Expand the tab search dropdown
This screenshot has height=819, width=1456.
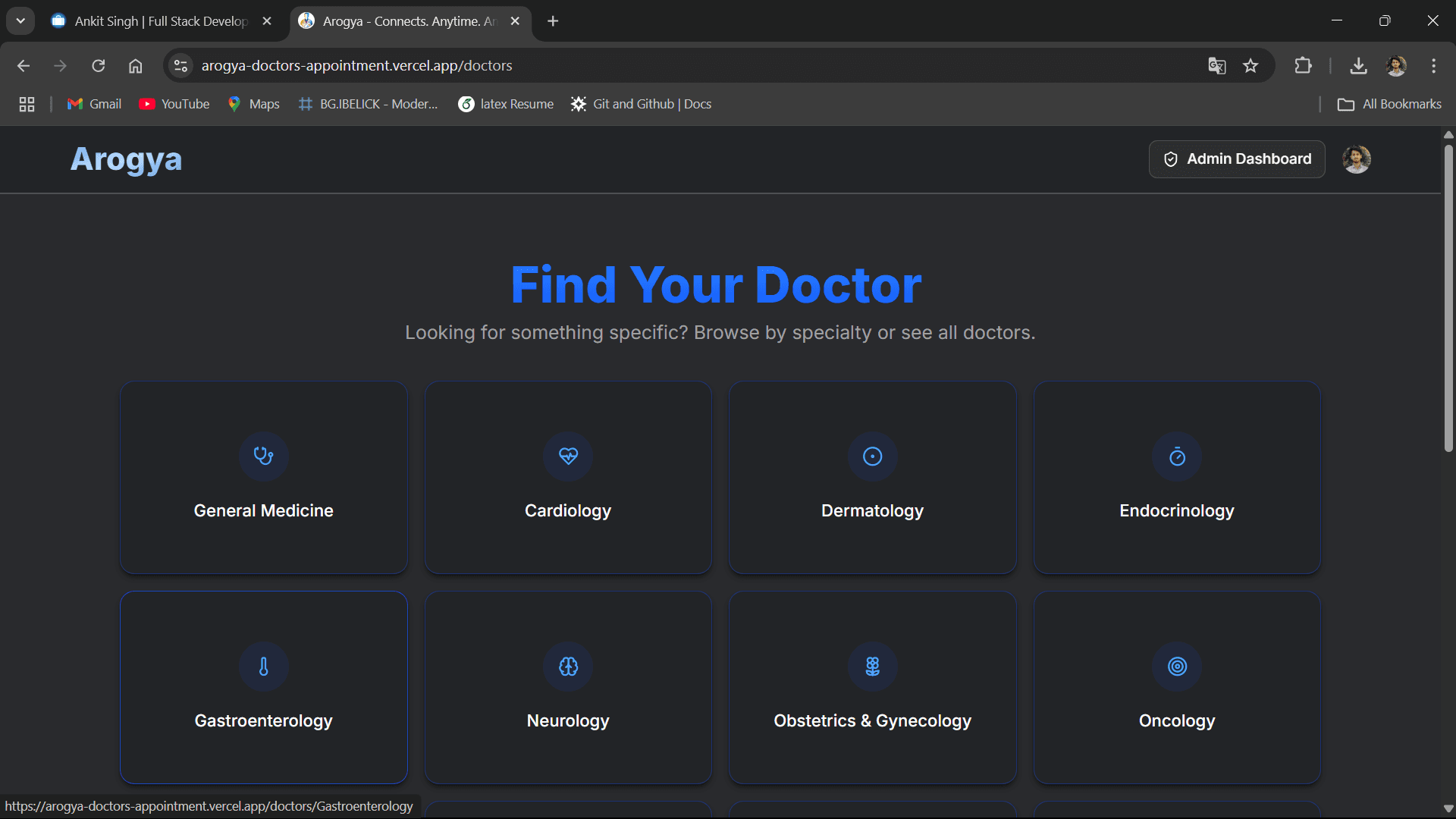coord(20,21)
